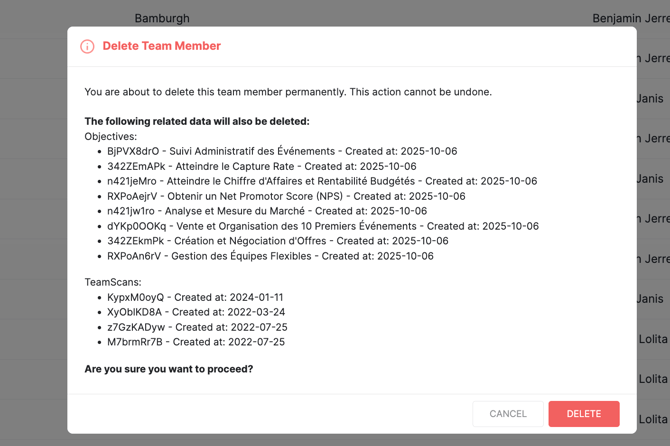670x446 pixels.
Task: Click objective Gestion des Équipes Flexibles
Action: [x=270, y=256]
